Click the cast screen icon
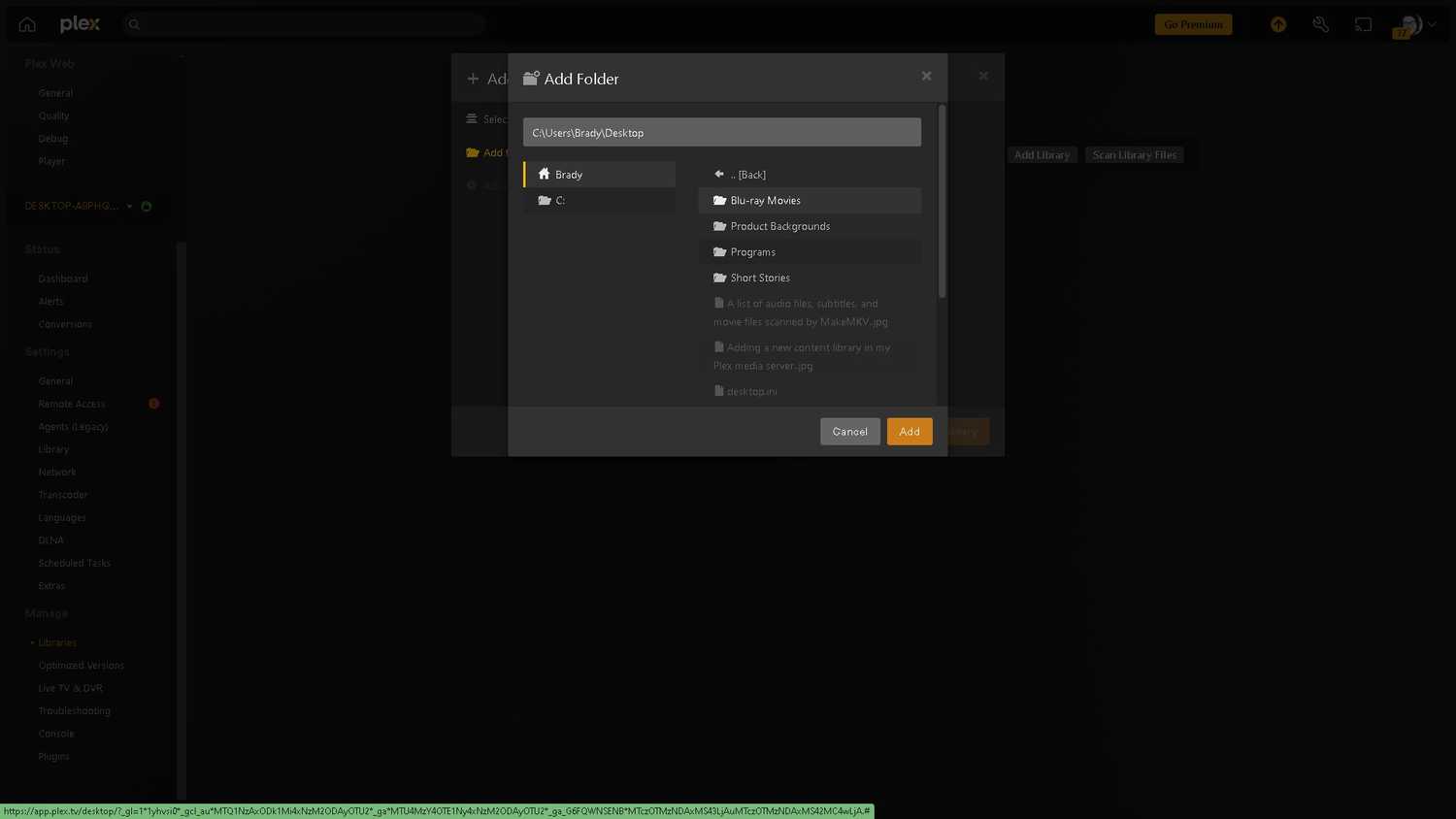 pos(1364,24)
